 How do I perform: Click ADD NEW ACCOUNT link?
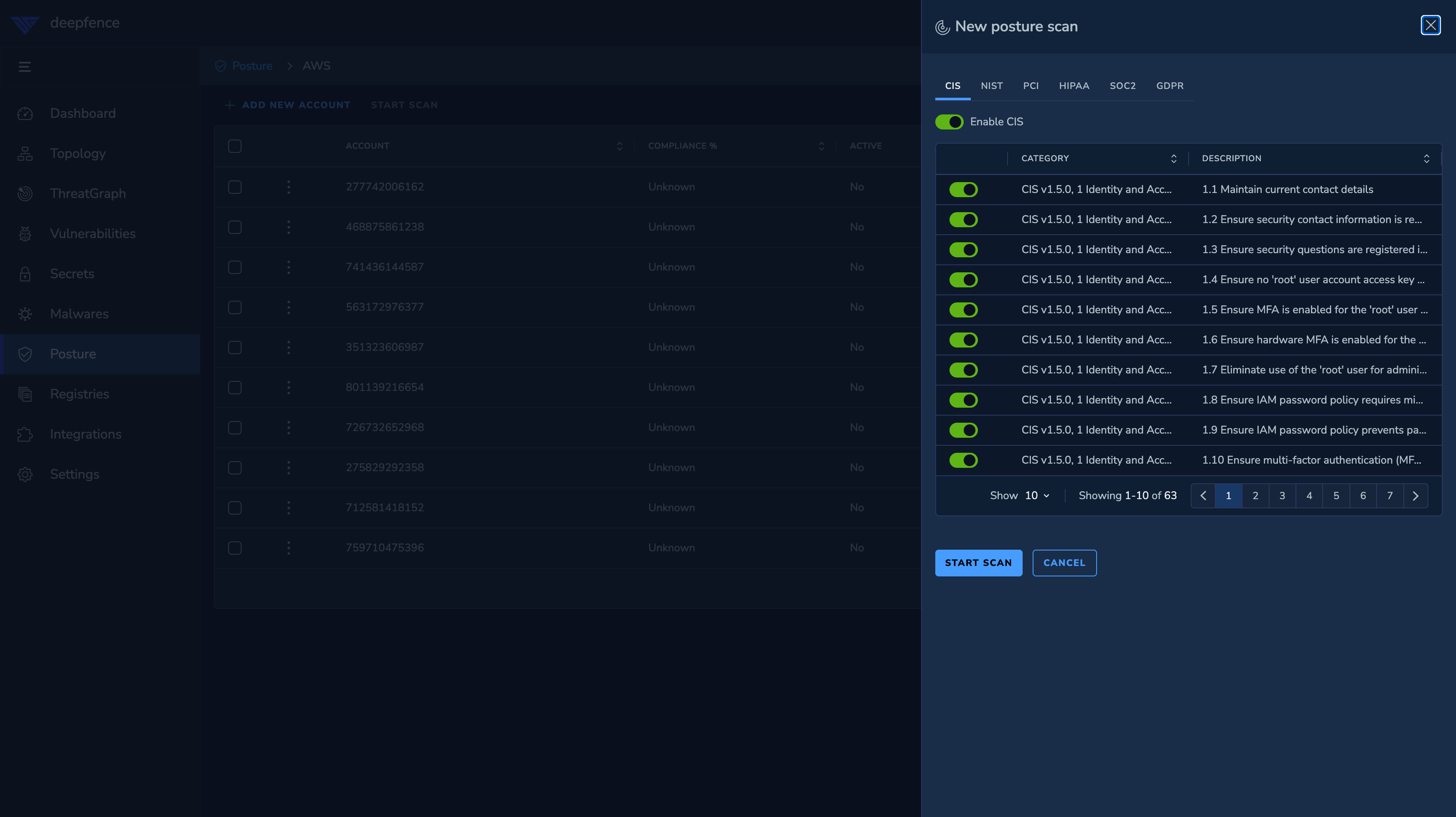(x=288, y=105)
